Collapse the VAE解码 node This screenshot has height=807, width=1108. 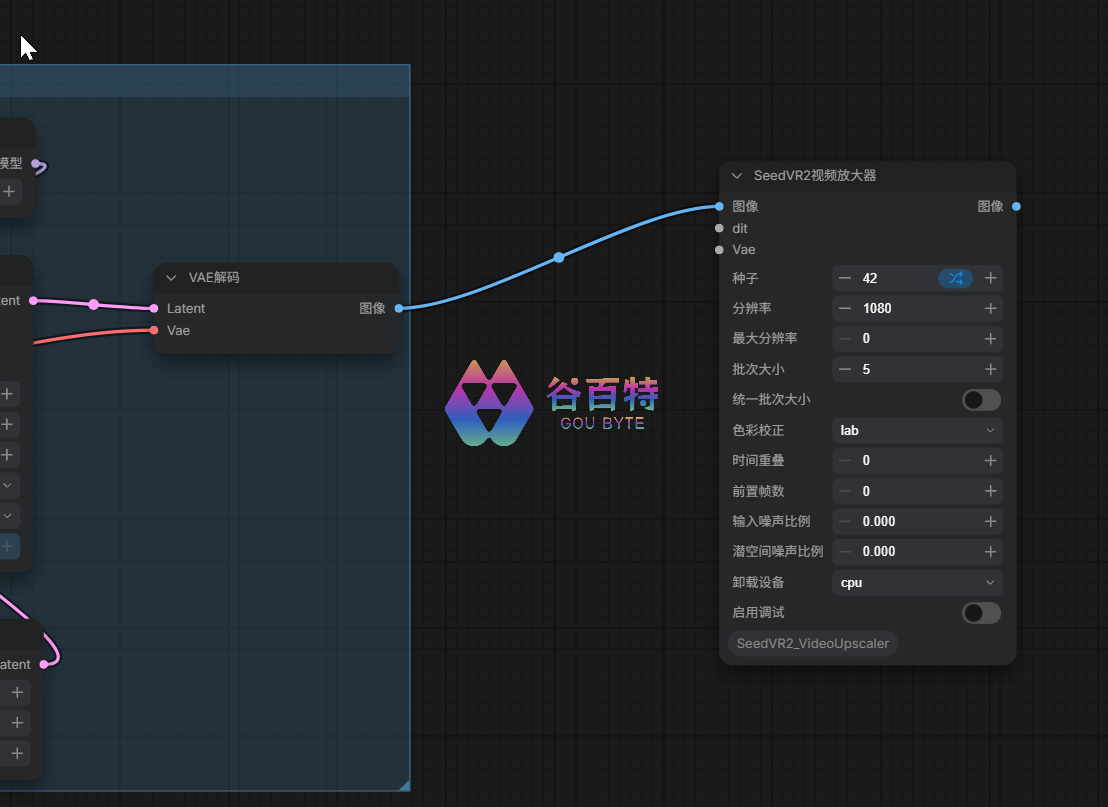[171, 278]
